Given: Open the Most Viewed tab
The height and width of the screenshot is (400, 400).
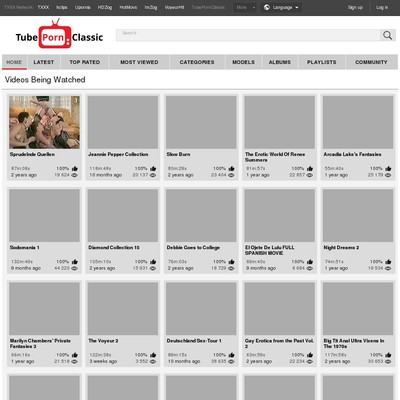Looking at the screenshot, I should point(139,62).
